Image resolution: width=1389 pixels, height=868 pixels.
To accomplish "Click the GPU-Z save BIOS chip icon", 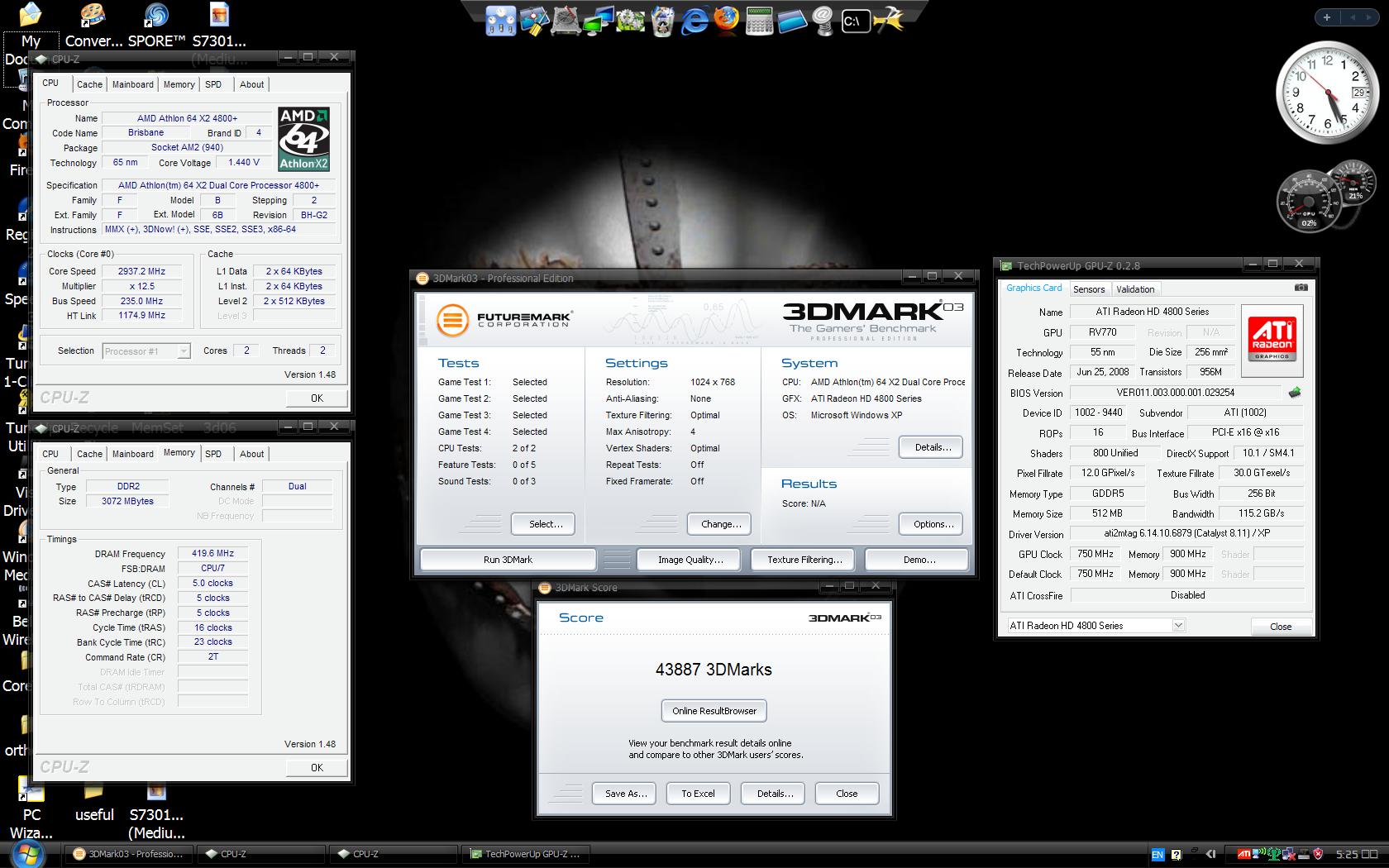I will 1295,393.
